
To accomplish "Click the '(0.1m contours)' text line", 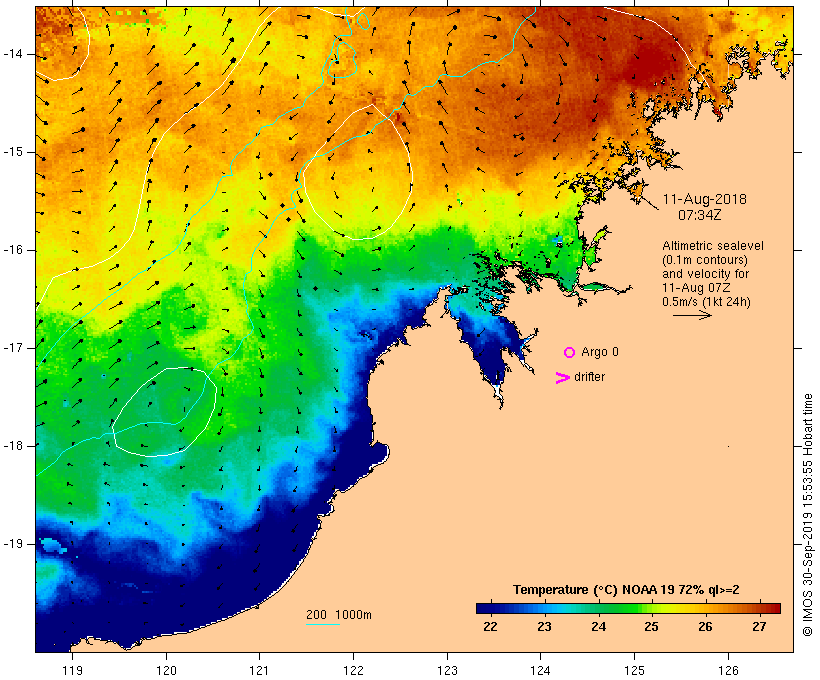I will tap(705, 260).
